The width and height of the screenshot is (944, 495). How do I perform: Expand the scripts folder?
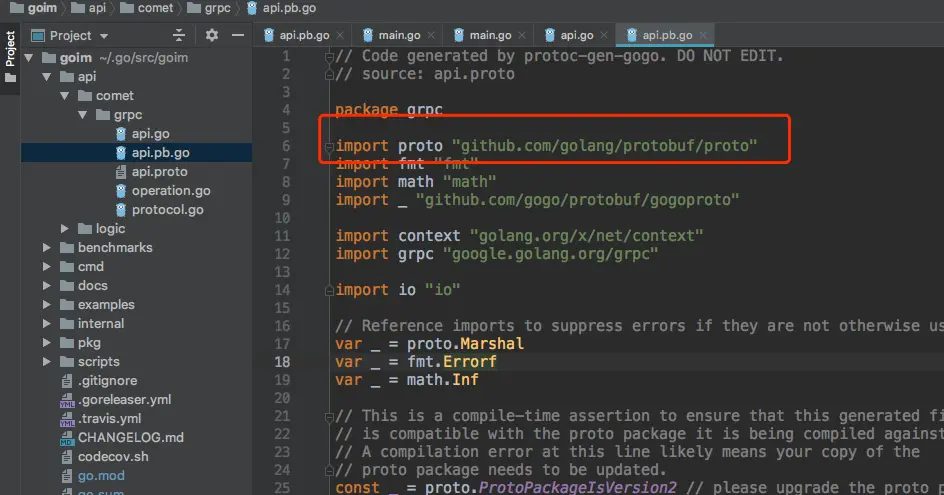pos(46,361)
